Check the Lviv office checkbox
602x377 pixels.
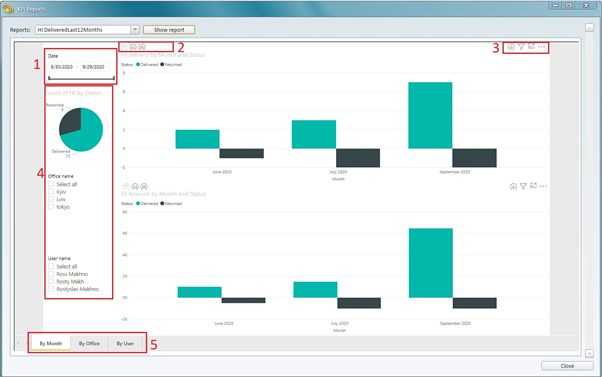(51, 199)
